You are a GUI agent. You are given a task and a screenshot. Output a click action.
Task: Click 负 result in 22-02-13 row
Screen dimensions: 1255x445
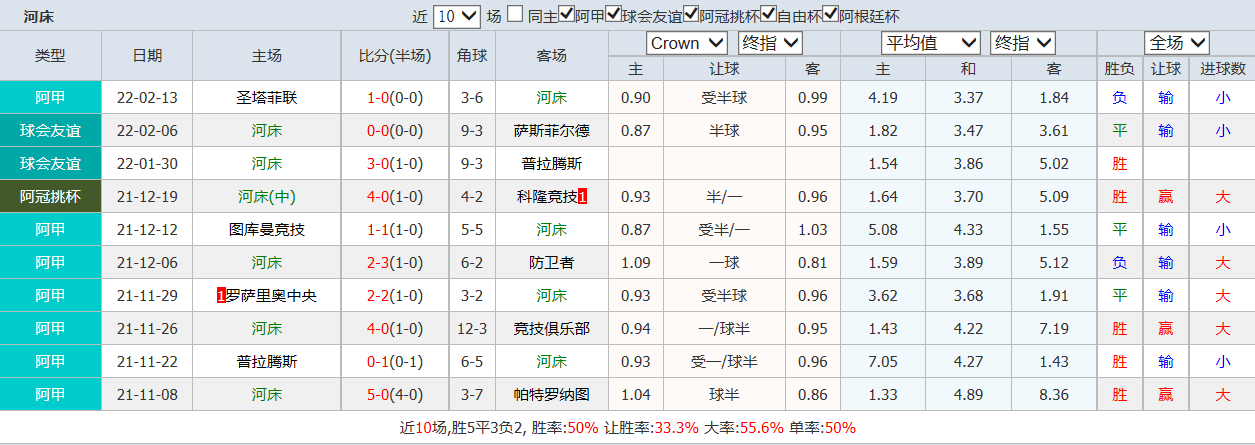1120,98
